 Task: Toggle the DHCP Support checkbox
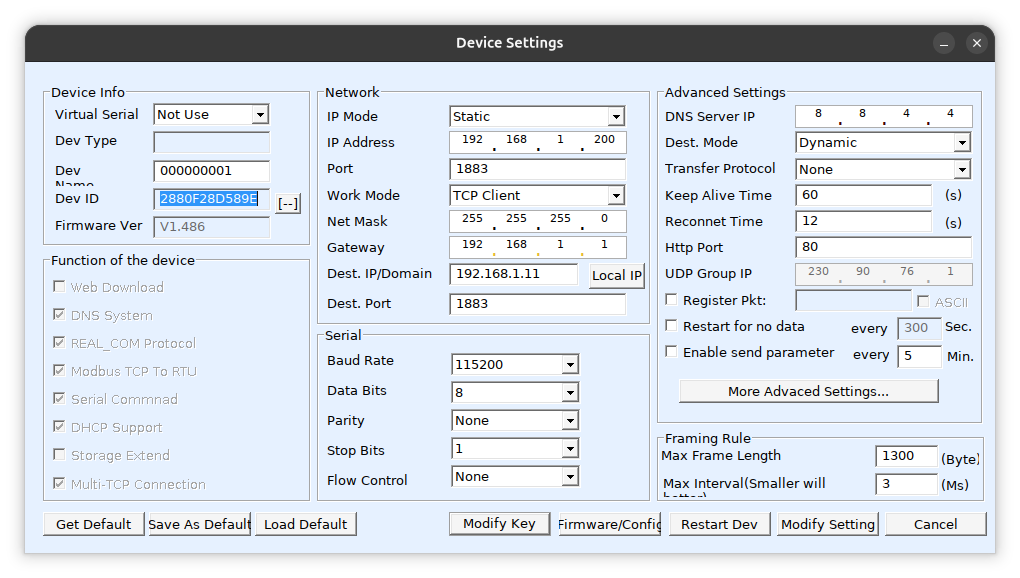[x=59, y=426]
